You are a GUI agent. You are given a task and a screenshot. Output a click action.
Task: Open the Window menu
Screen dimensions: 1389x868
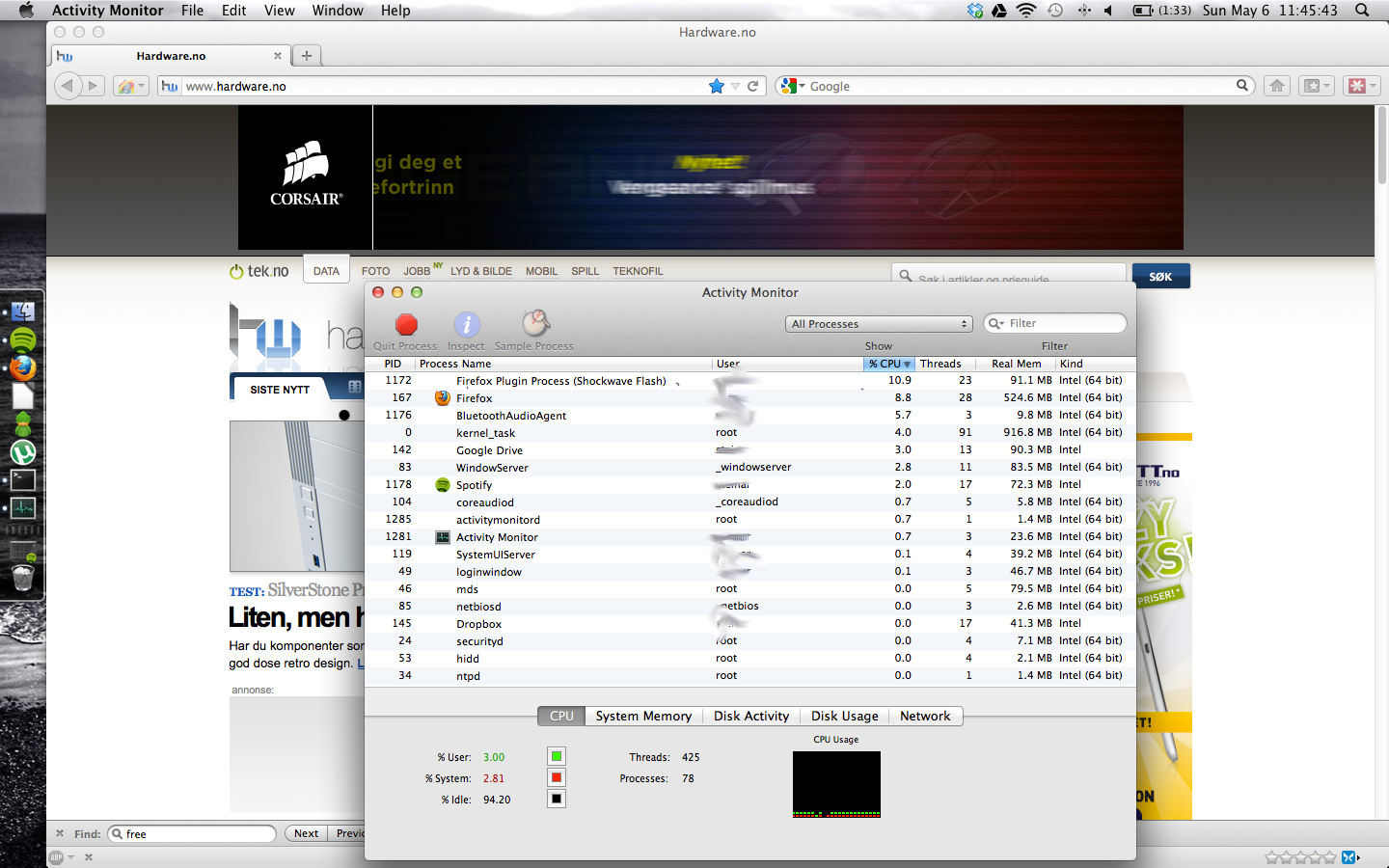pyautogui.click(x=338, y=11)
